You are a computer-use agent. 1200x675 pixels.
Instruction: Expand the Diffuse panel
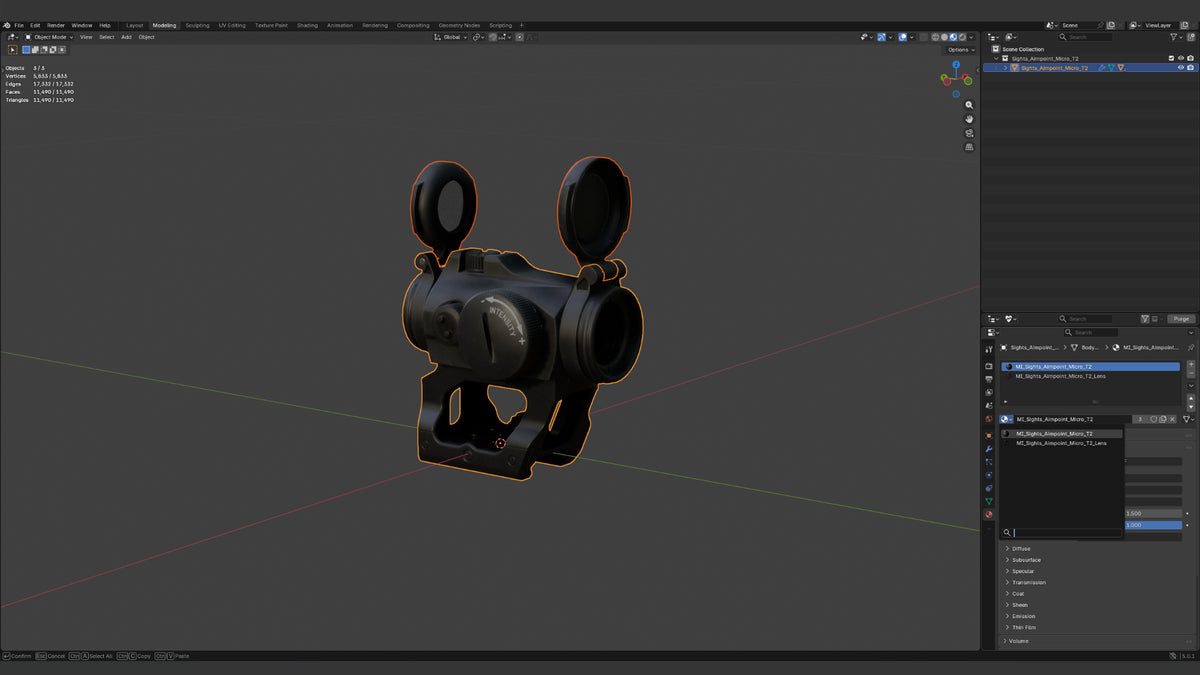(x=1020, y=549)
